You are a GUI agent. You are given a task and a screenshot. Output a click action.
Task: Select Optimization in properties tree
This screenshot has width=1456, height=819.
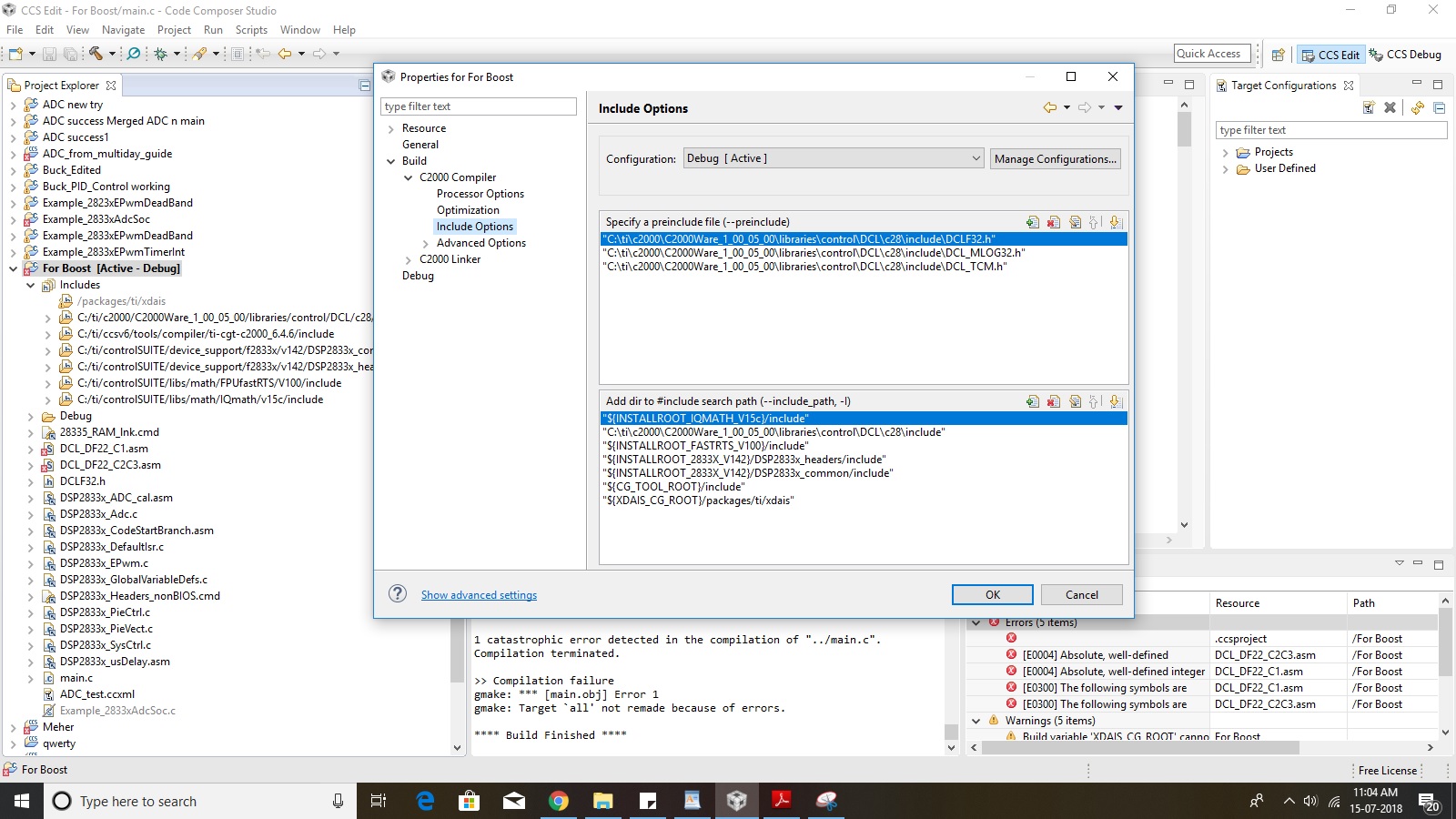tap(468, 210)
